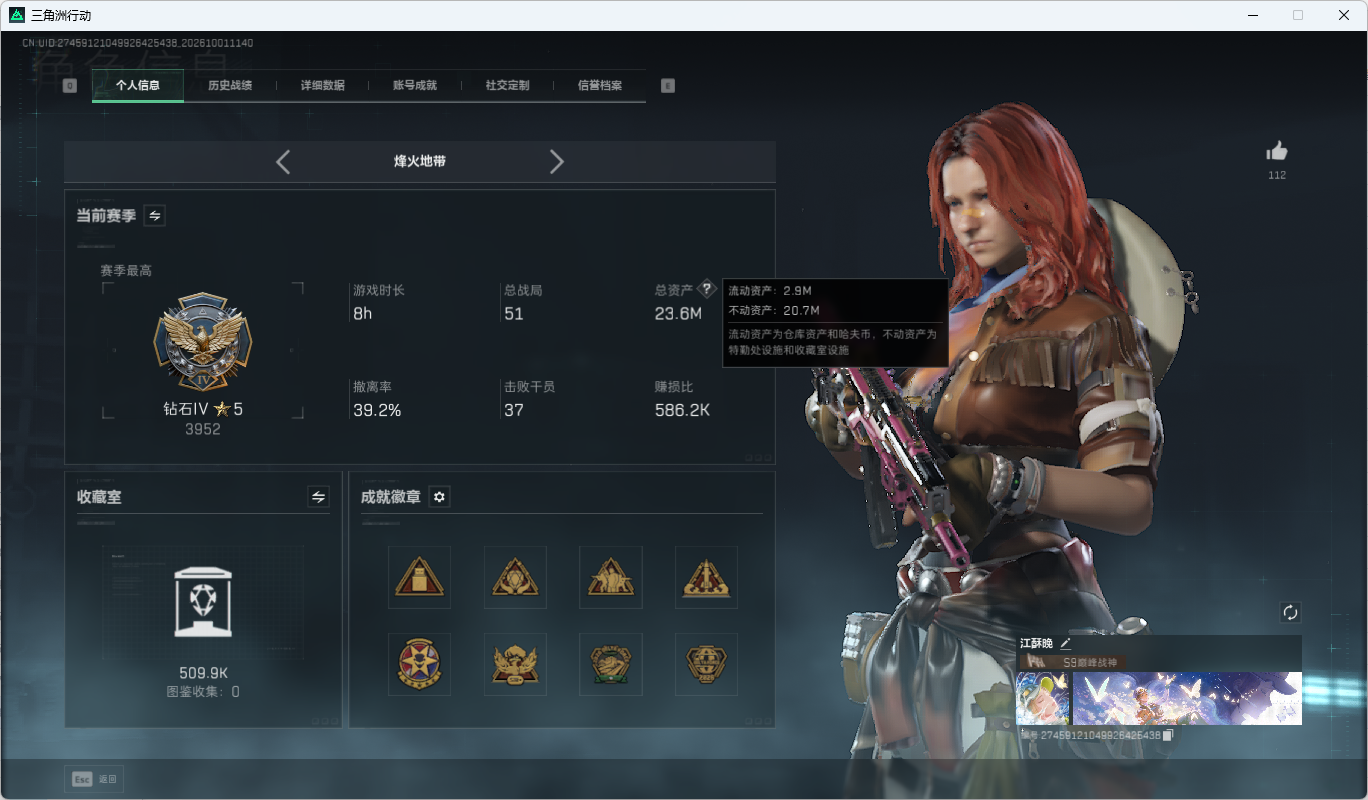Select the winged phoenix achievement badge
This screenshot has width=1368, height=800.
click(x=516, y=664)
